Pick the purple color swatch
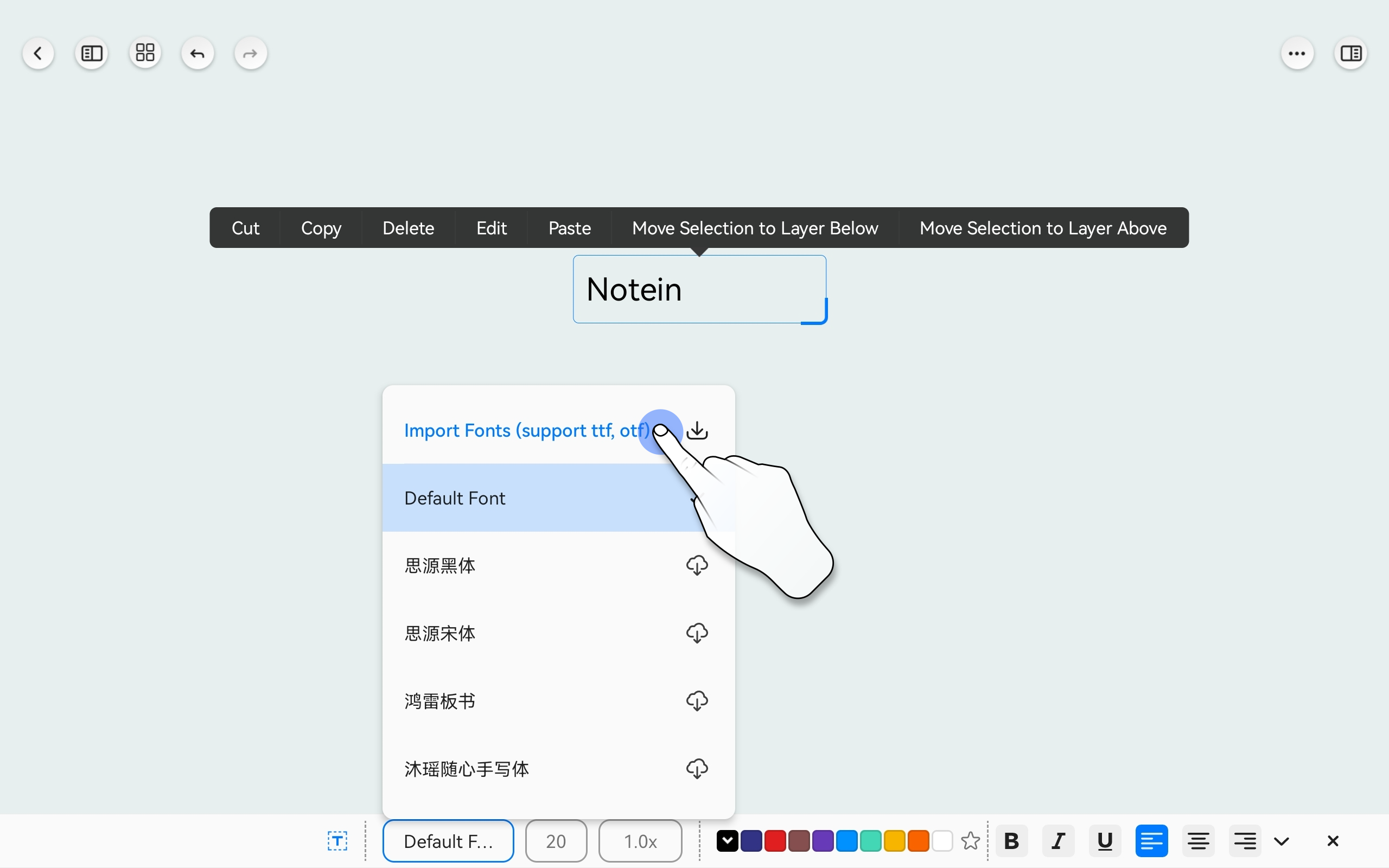This screenshot has height=868, width=1389. (x=823, y=841)
